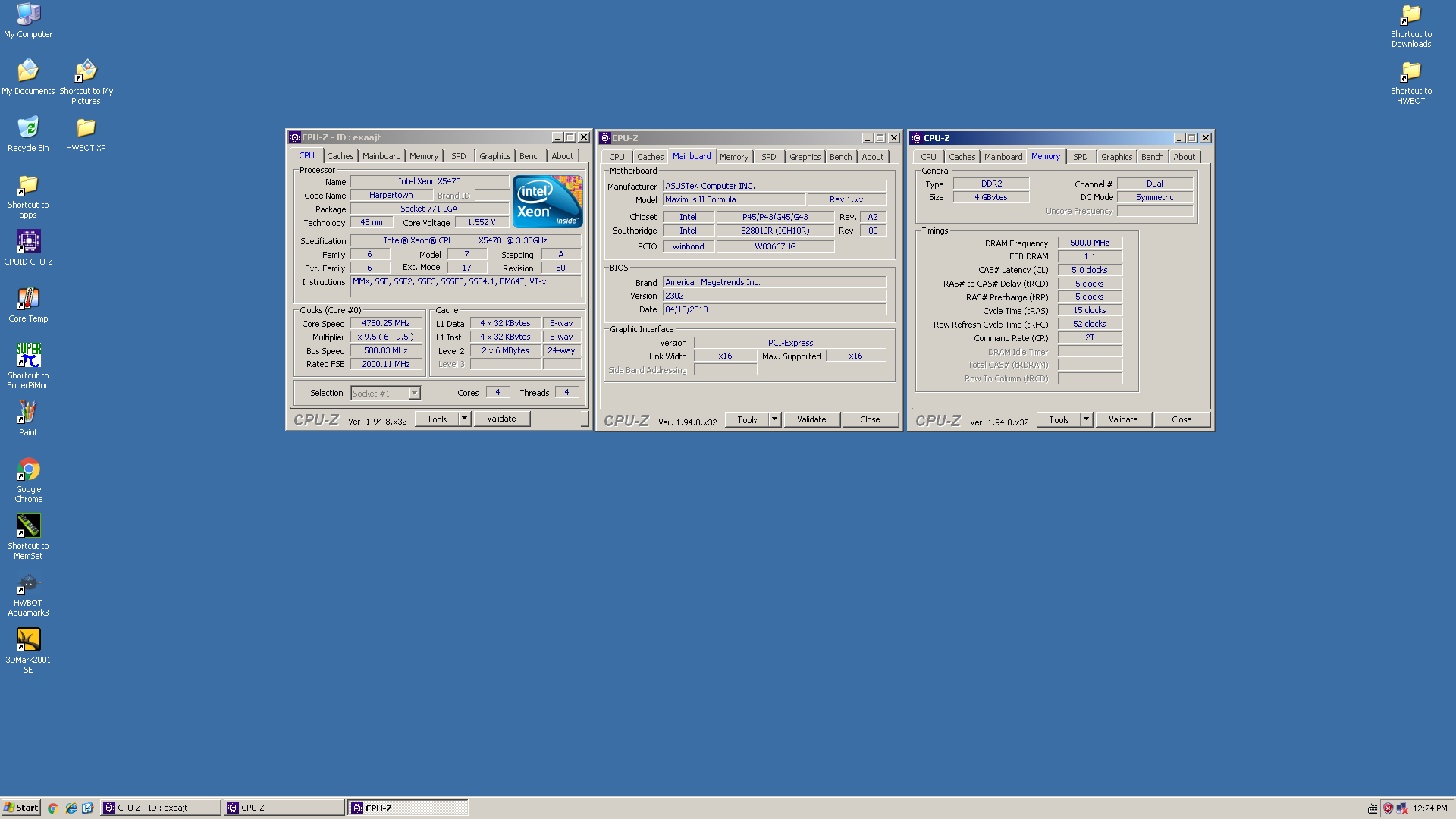Click Tools button in Memory CPU-Z window
The width and height of the screenshot is (1456, 819).
(x=1059, y=419)
